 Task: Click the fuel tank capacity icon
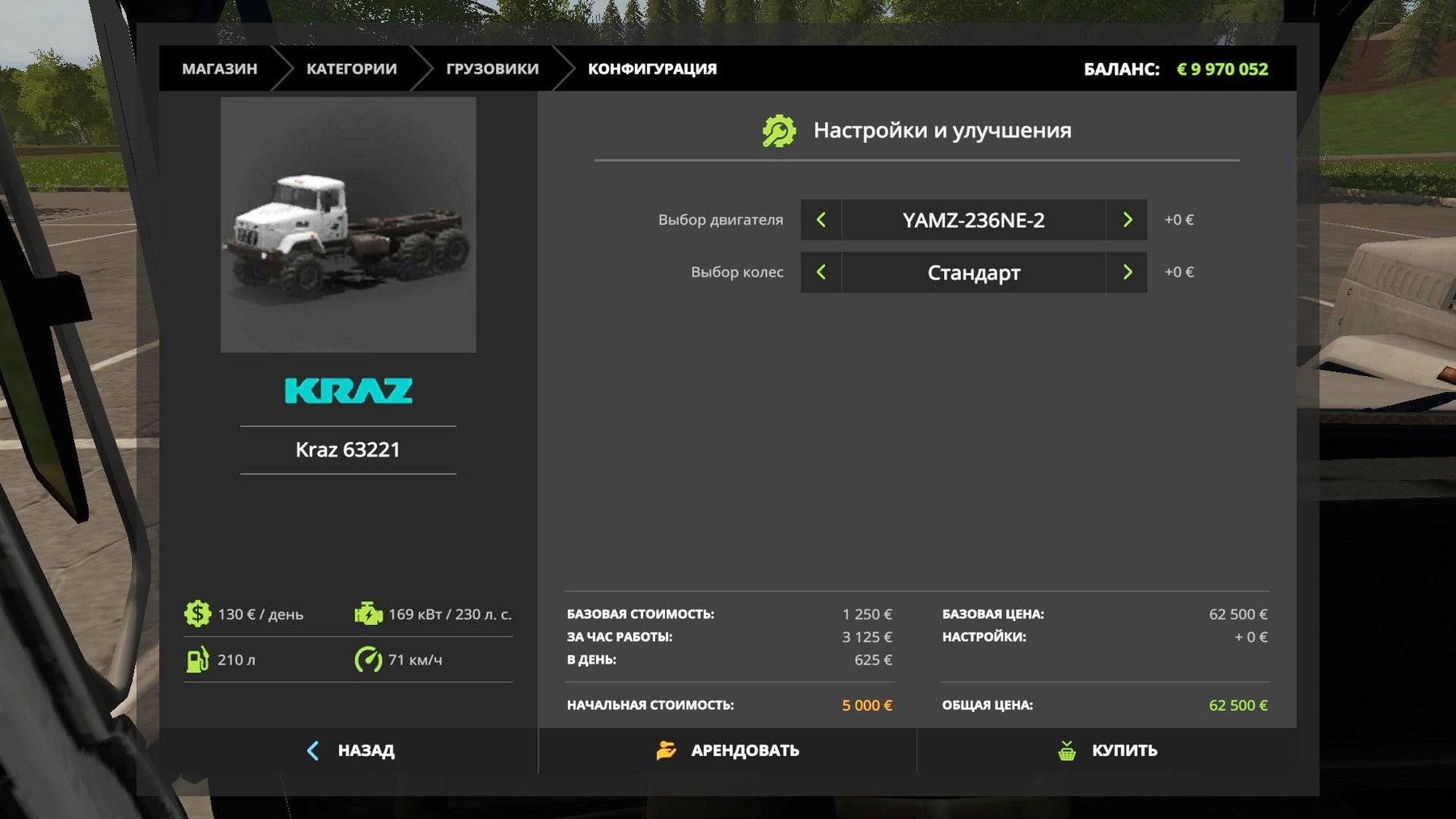197,660
